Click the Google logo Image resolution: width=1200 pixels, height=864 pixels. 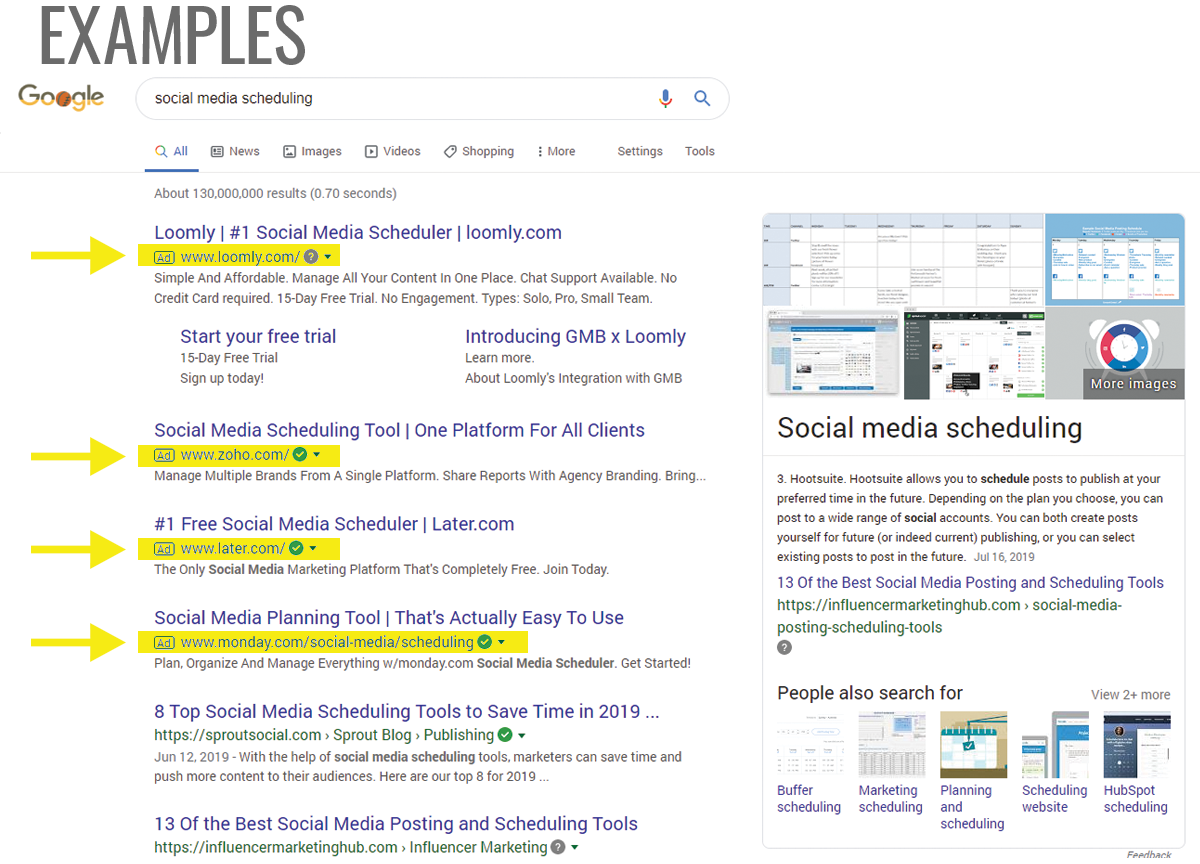pyautogui.click(x=61, y=97)
